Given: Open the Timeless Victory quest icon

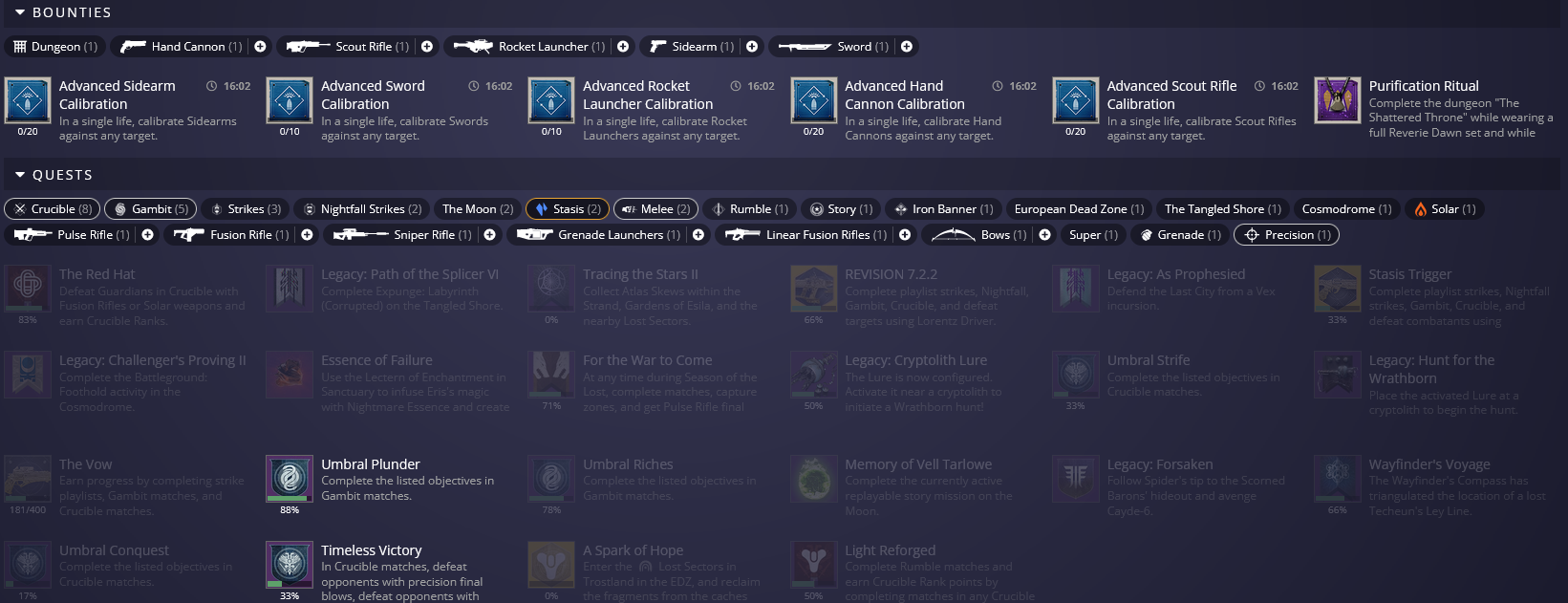Looking at the screenshot, I should (290, 565).
